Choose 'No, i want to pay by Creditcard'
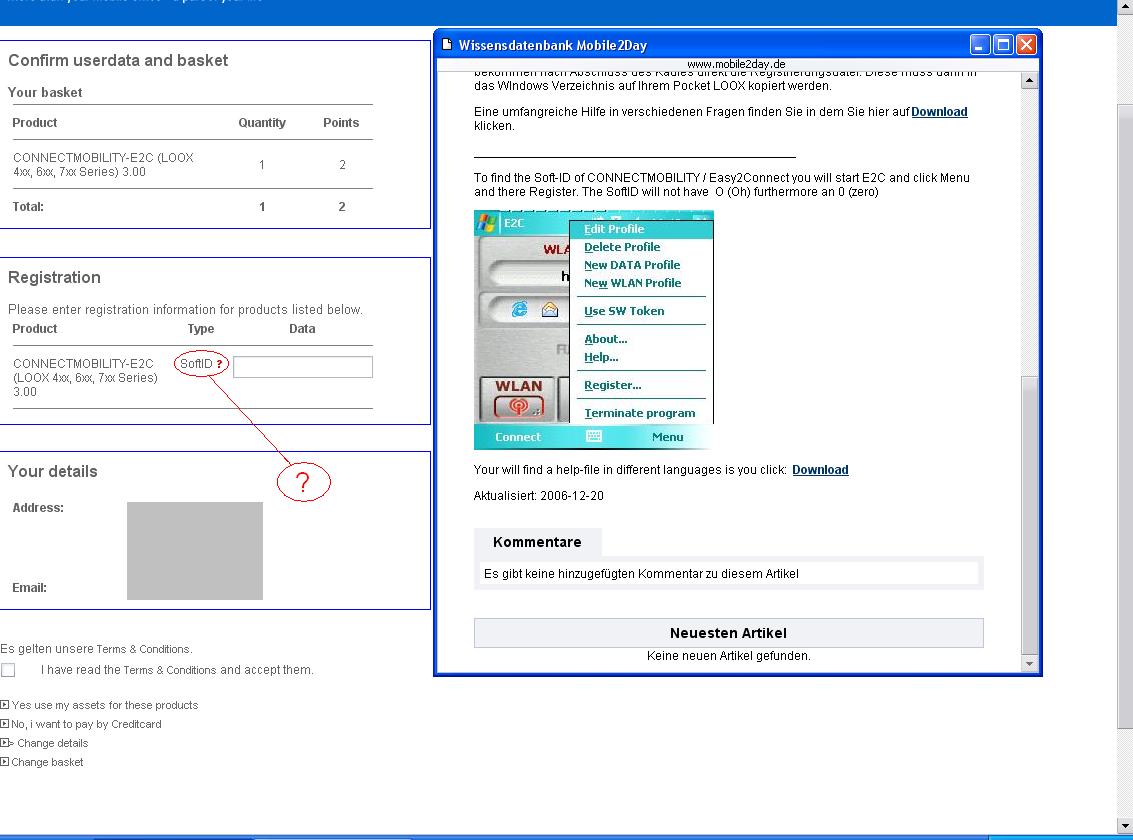 (x=86, y=724)
